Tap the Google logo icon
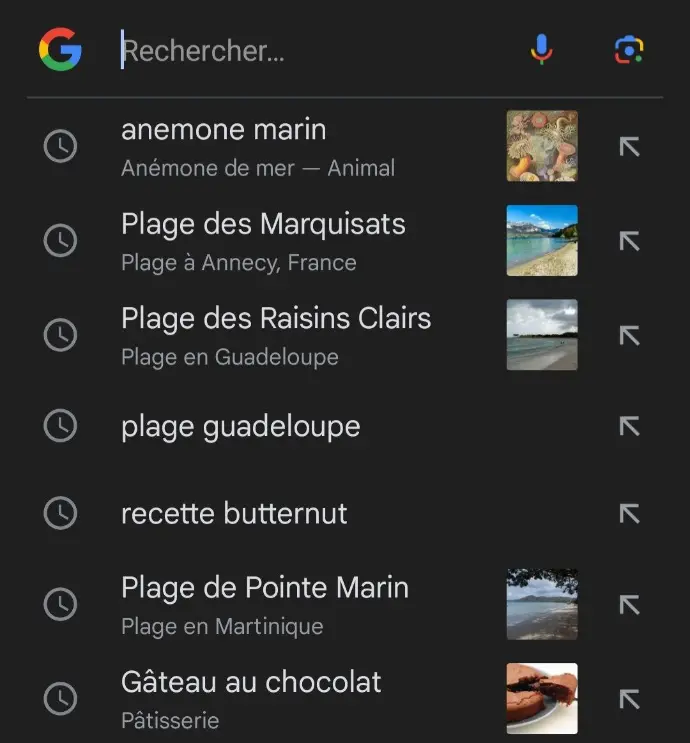690x743 pixels. tap(60, 50)
